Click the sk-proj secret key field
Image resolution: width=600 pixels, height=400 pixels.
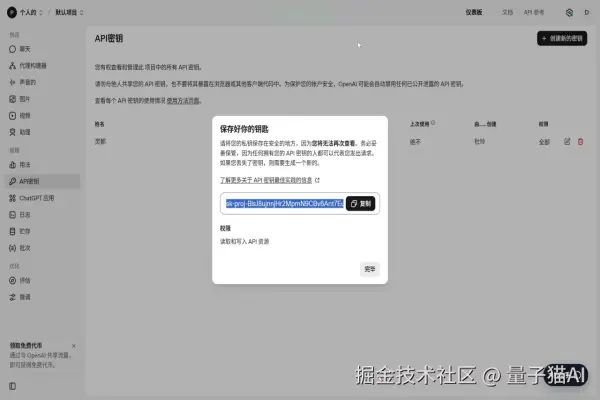(x=284, y=203)
